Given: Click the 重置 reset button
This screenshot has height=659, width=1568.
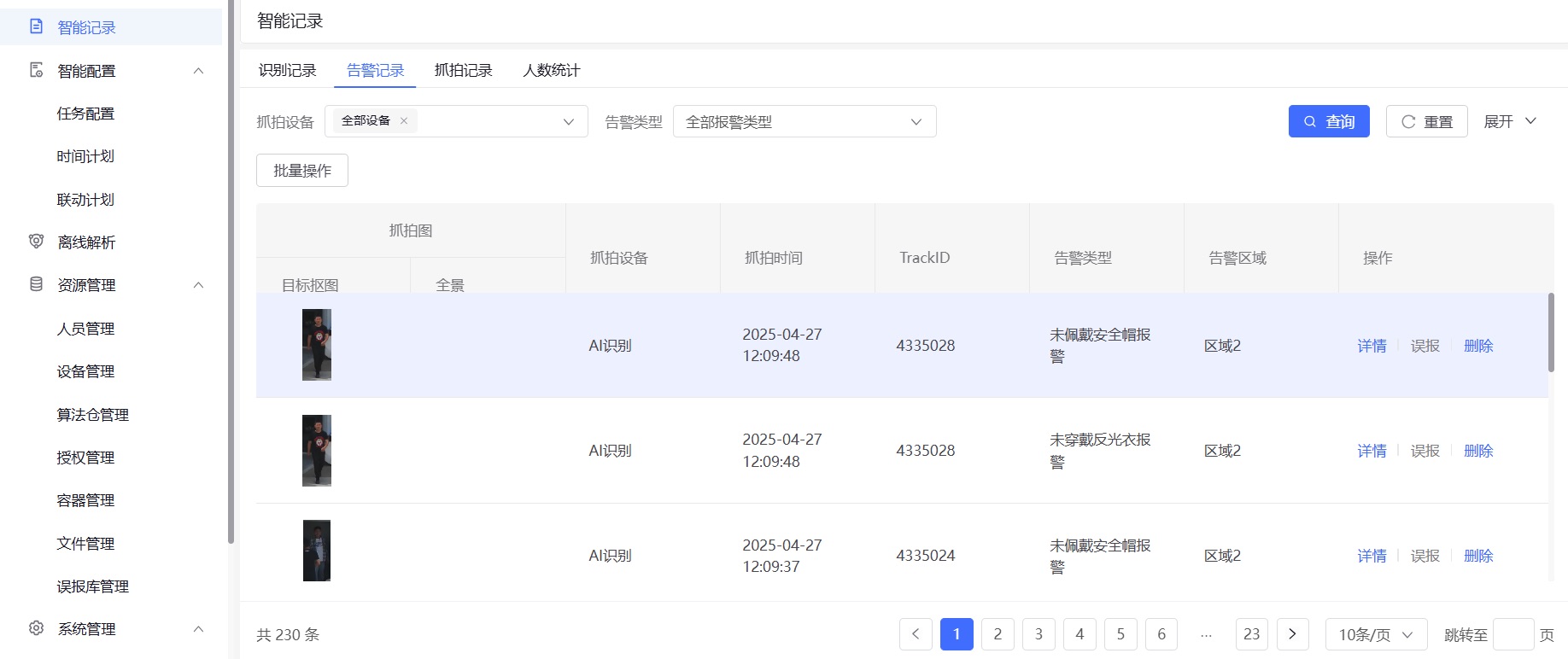Looking at the screenshot, I should point(1426,121).
